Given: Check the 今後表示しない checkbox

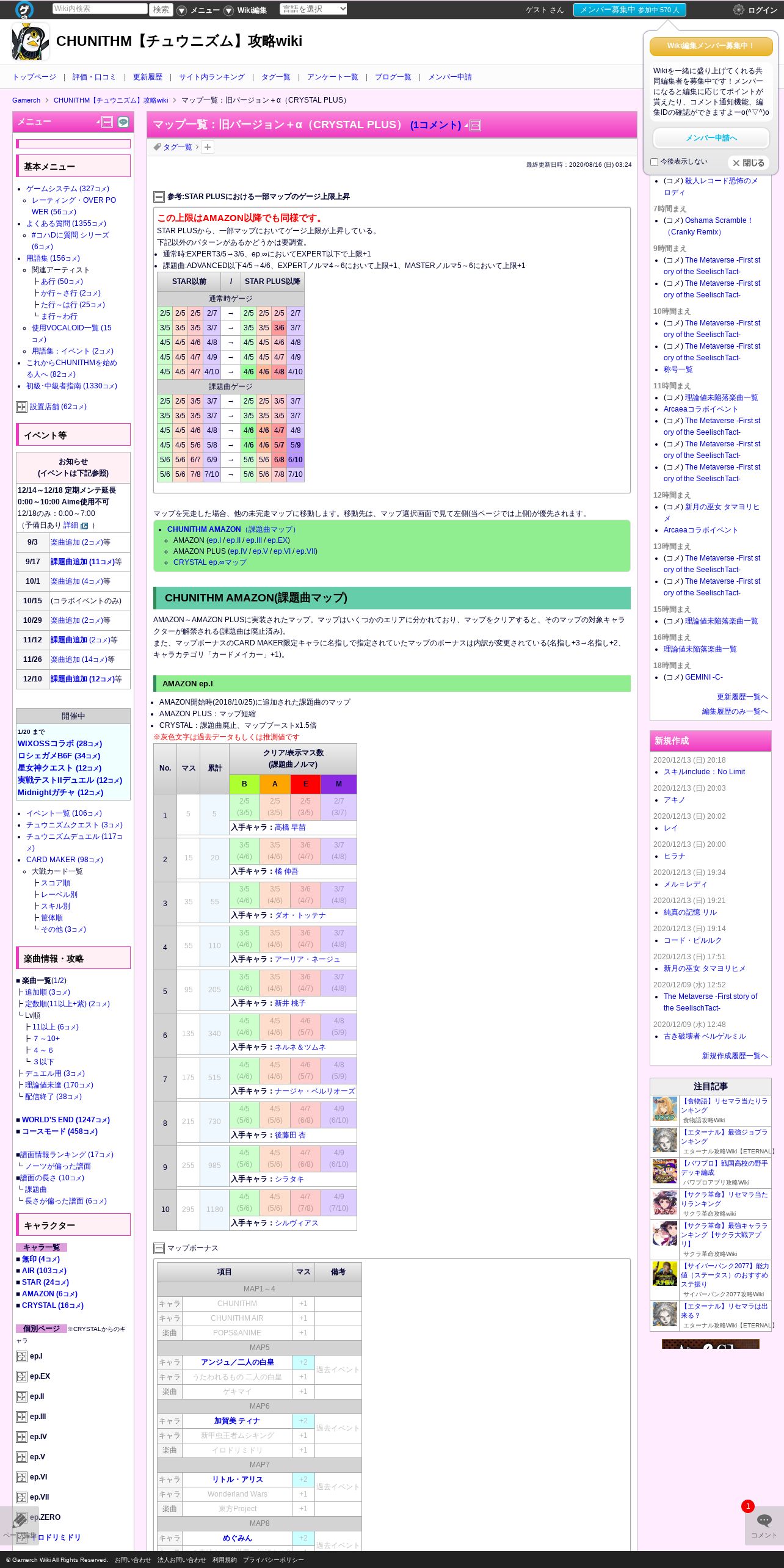Looking at the screenshot, I should pos(654,162).
